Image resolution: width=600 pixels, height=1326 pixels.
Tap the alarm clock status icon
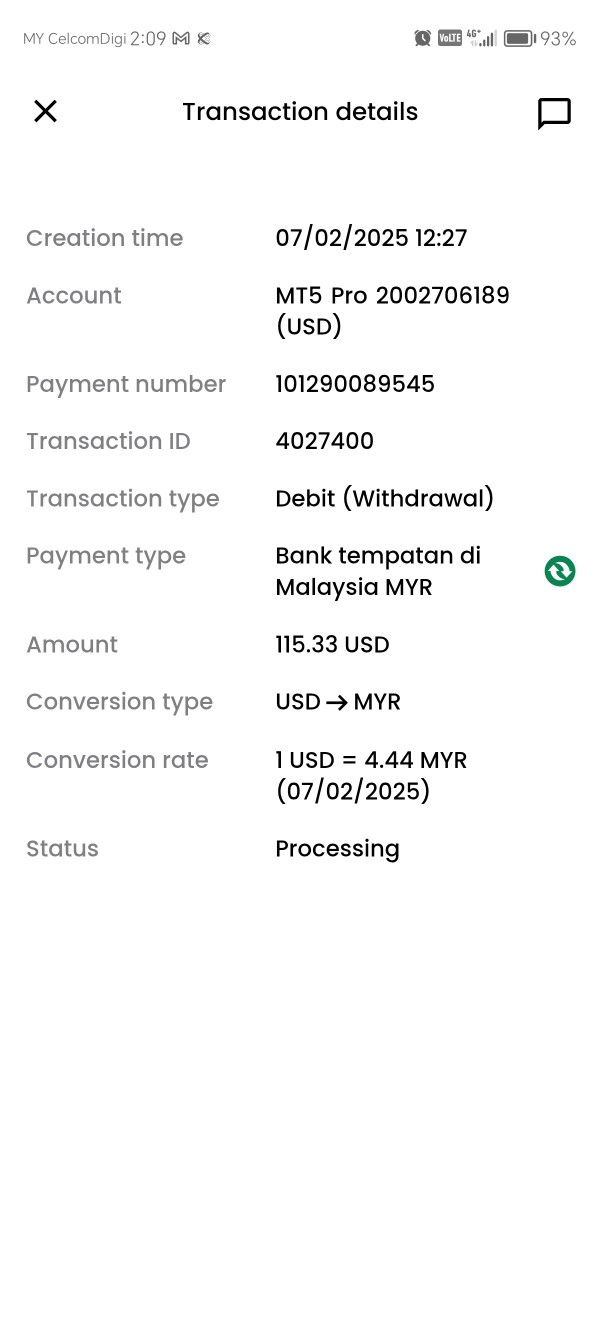tap(422, 38)
